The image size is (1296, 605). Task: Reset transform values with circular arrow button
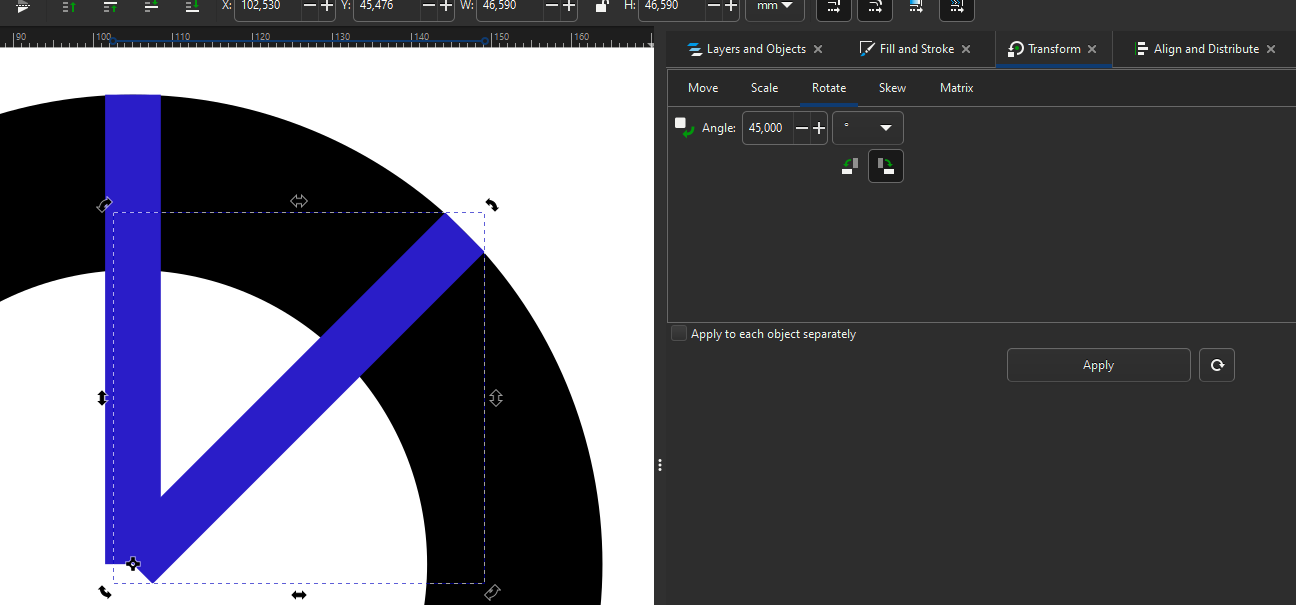tap(1217, 365)
